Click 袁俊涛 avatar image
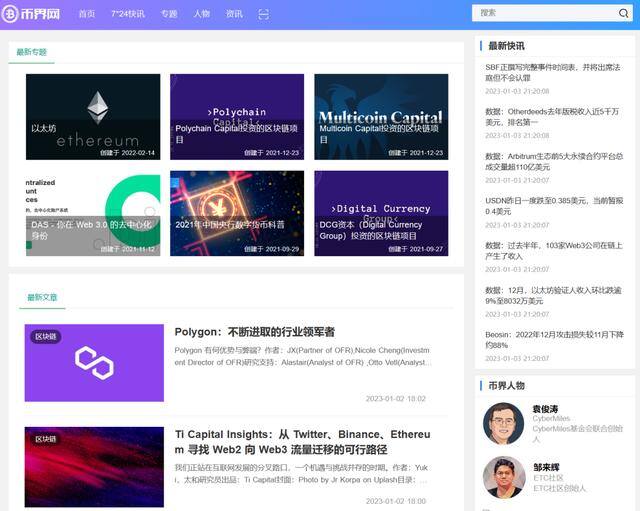 pos(503,423)
